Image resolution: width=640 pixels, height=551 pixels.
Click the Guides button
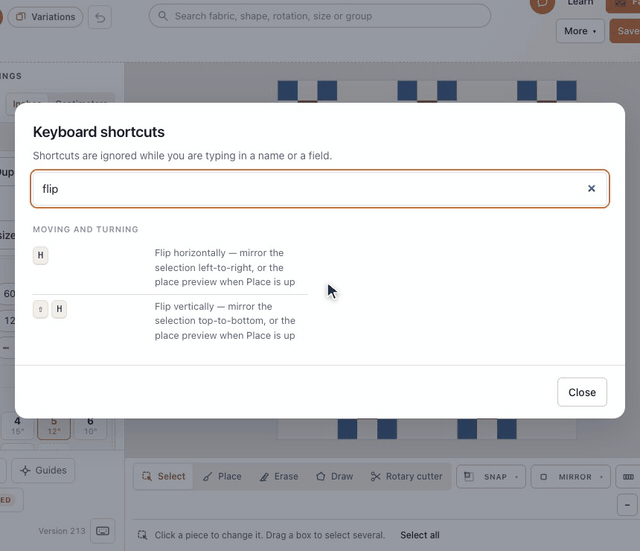pos(43,470)
